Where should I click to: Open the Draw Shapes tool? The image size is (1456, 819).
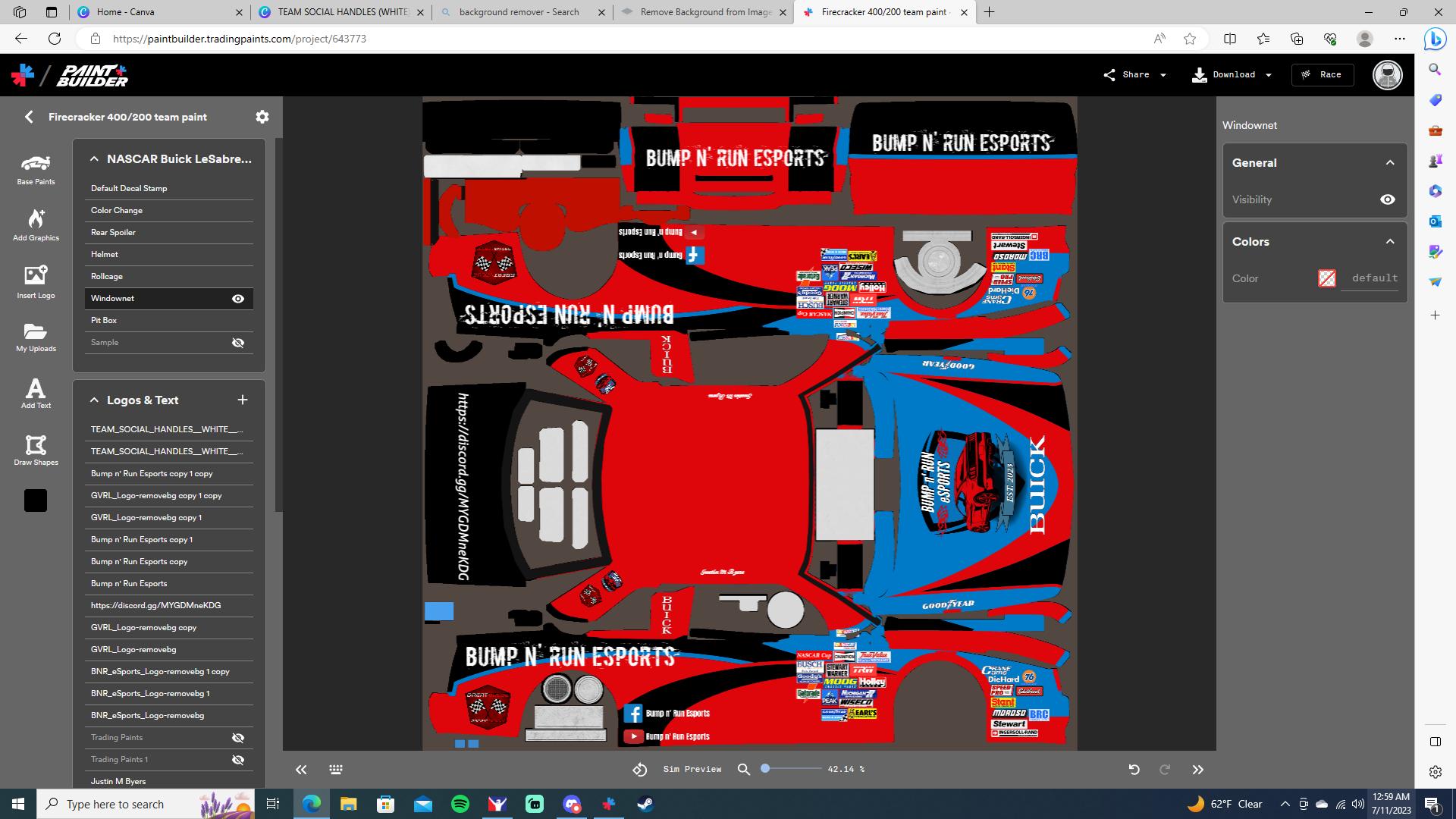click(36, 450)
